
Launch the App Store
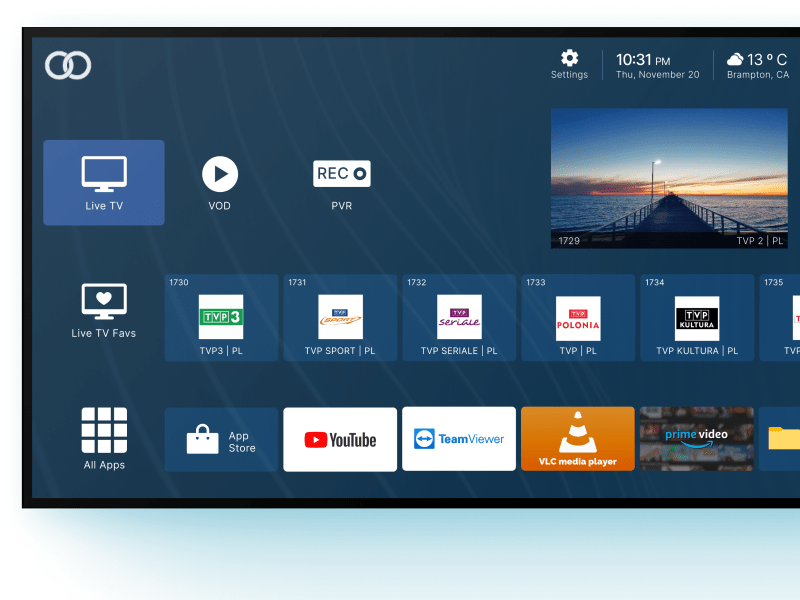221,440
